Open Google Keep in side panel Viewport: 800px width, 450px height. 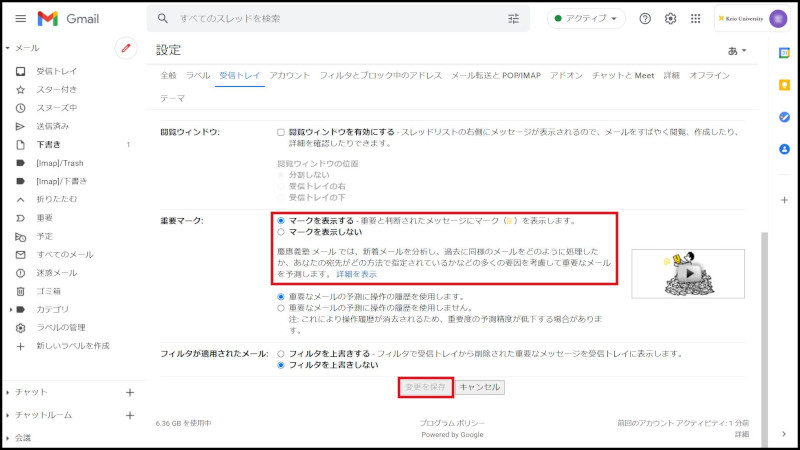tap(784, 85)
